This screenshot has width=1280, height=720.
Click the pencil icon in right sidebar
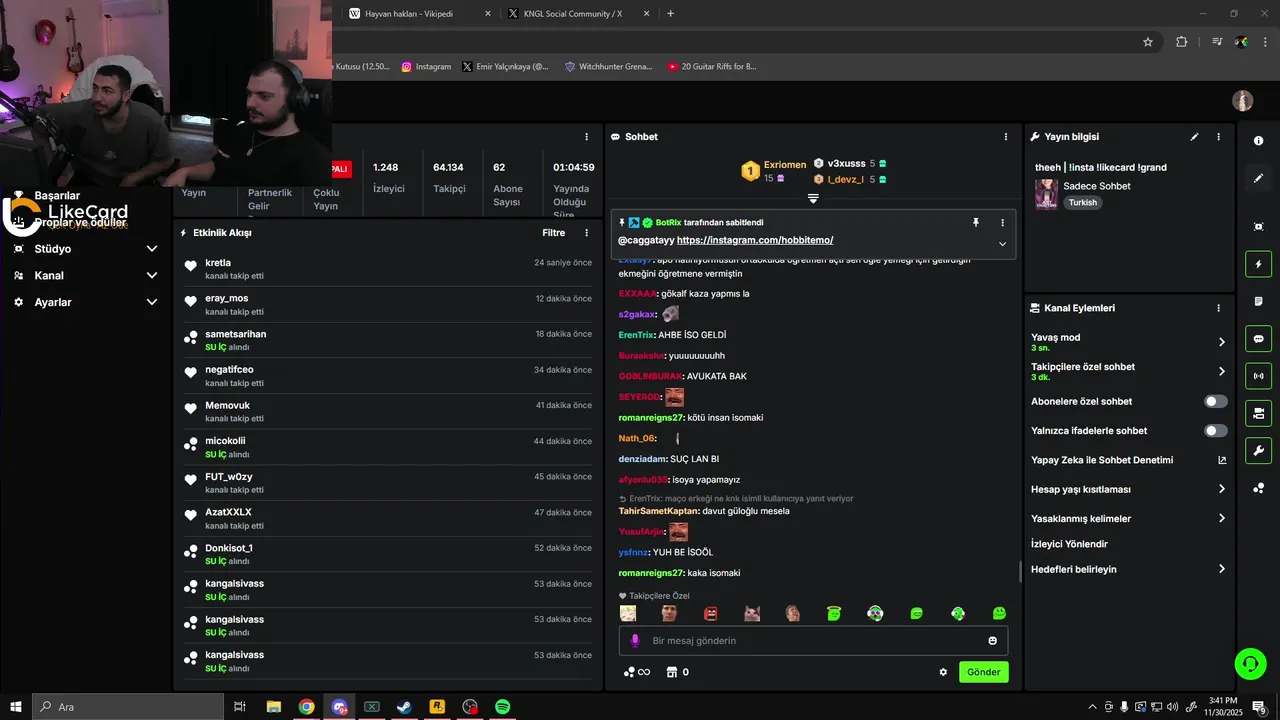tap(1258, 178)
